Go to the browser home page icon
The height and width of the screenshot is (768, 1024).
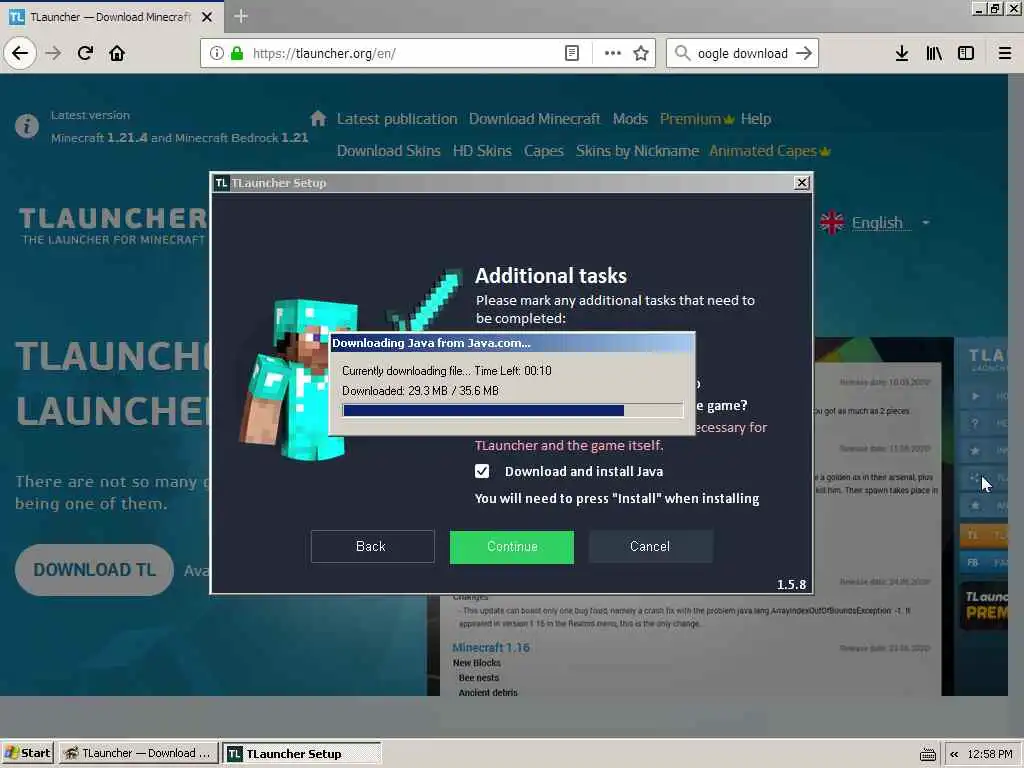coord(117,53)
